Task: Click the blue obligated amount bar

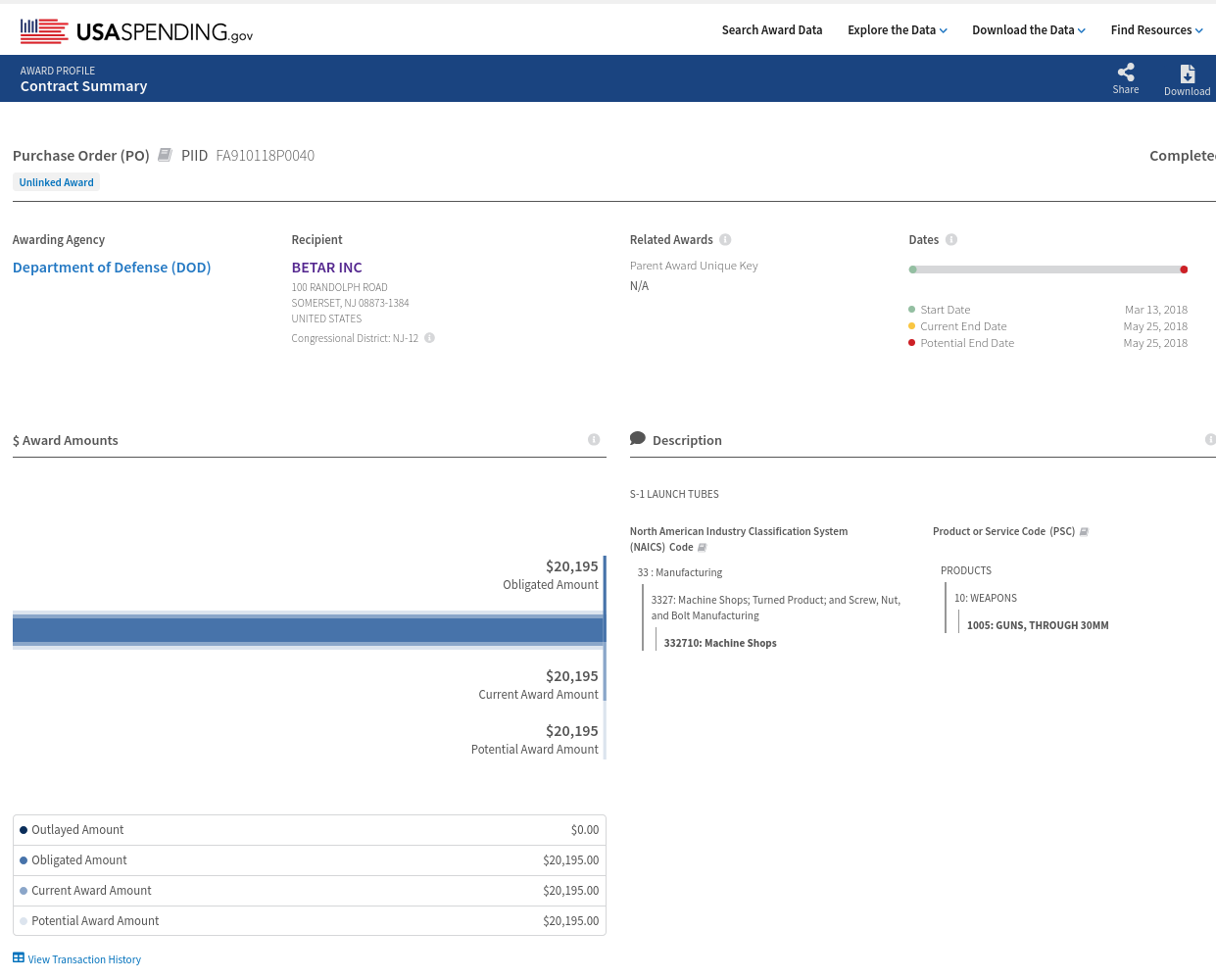Action: click(308, 630)
